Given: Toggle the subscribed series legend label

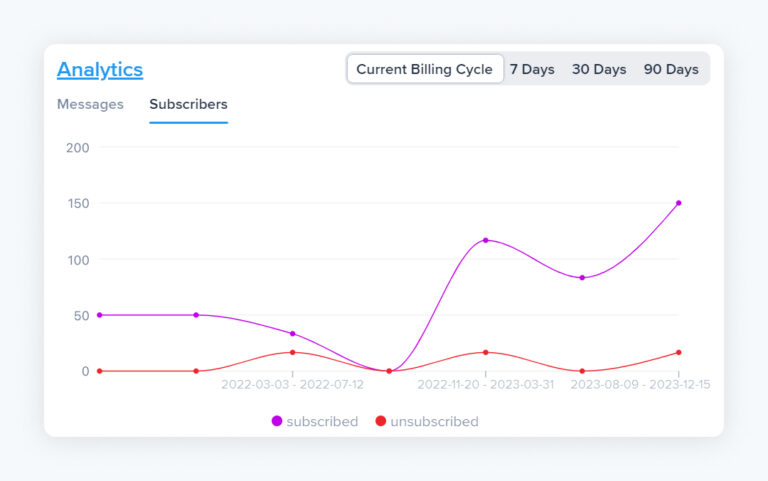Looking at the screenshot, I should 322,422.
